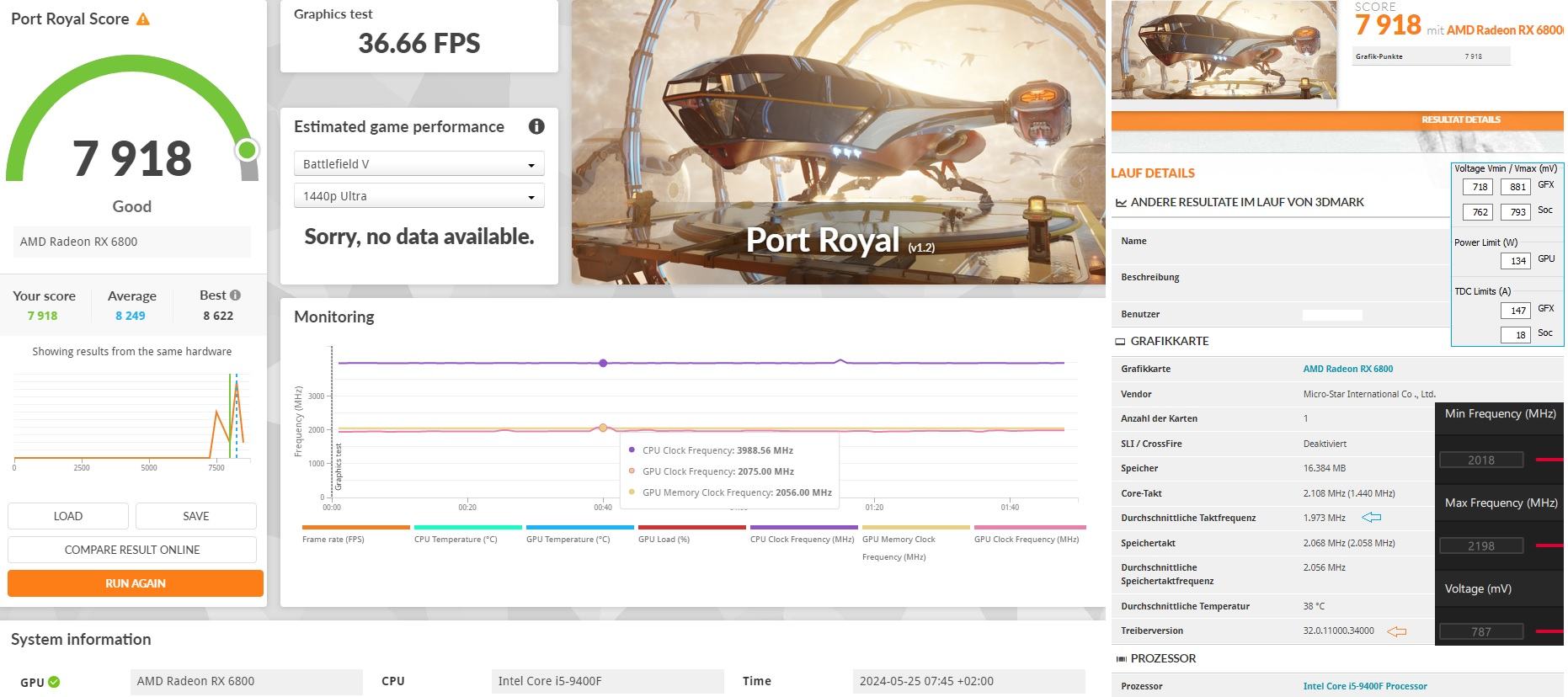Open Intel Core i5-9400F Processor link
Viewport: 1568px width, 697px height.
point(1365,686)
